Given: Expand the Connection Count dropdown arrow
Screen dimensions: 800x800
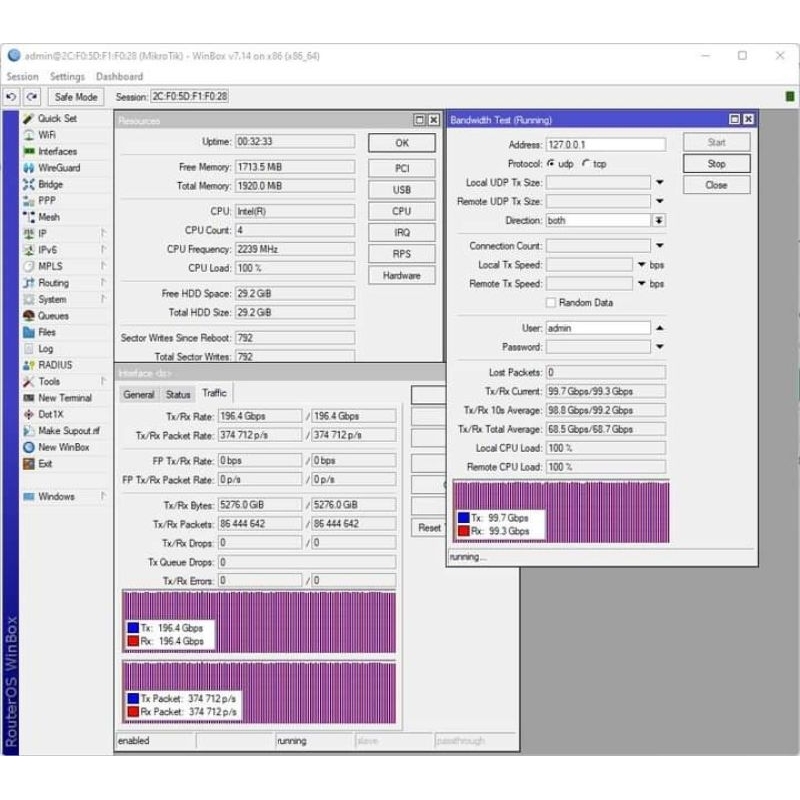Looking at the screenshot, I should click(659, 246).
